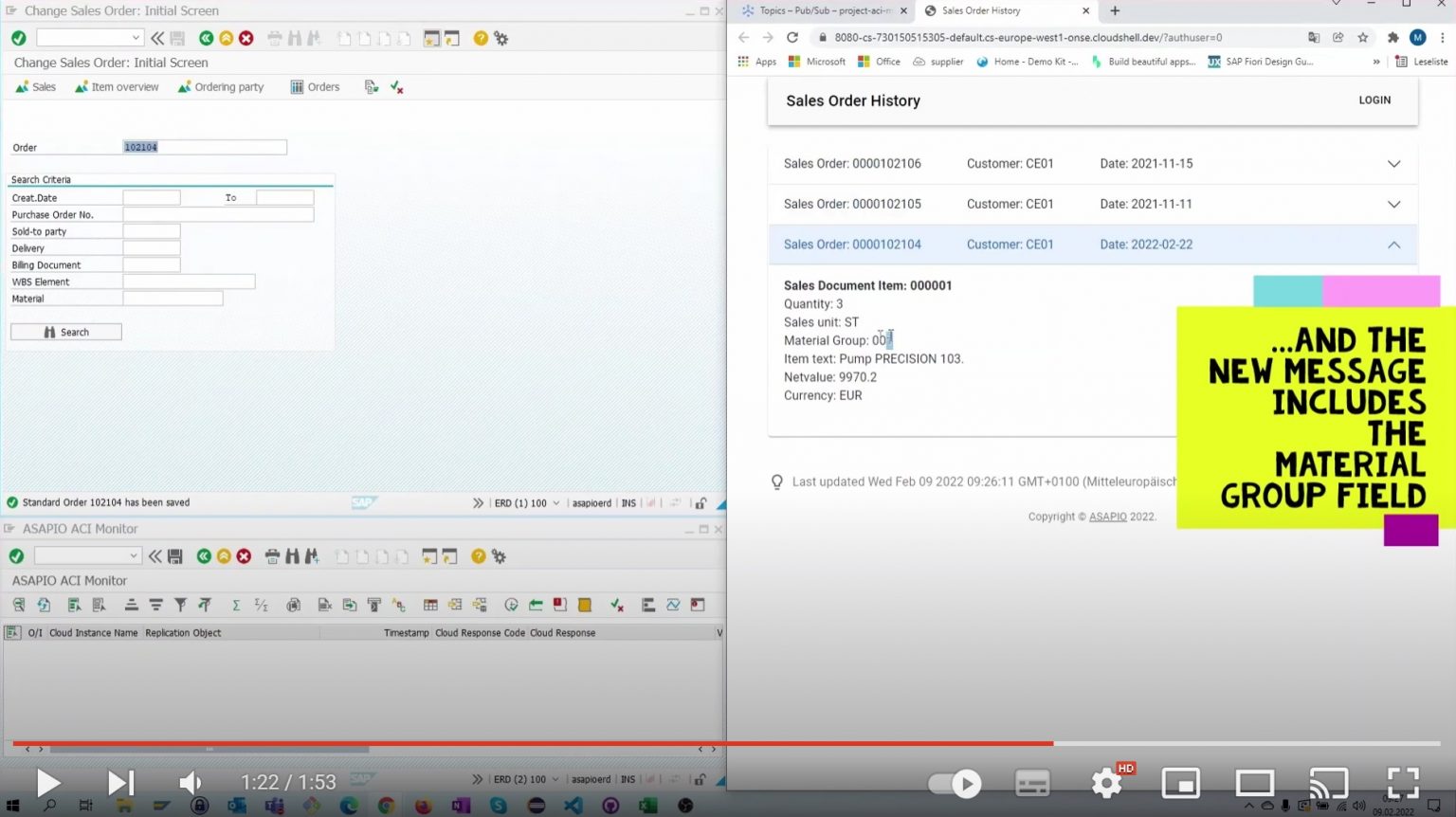Click the Search button below the criteria fields
Screen dimensions: 1456x817
[x=65, y=331]
